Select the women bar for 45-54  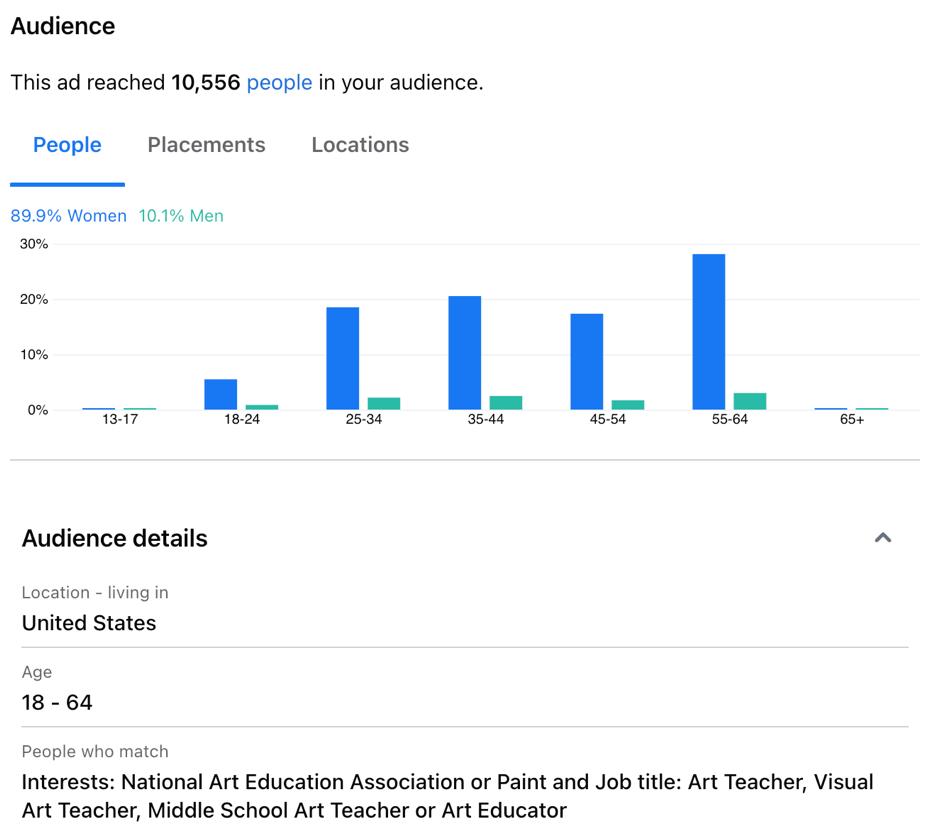click(x=586, y=361)
